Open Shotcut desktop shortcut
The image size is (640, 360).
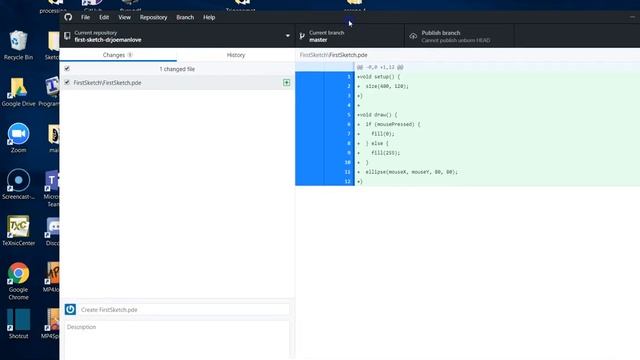pos(18,324)
